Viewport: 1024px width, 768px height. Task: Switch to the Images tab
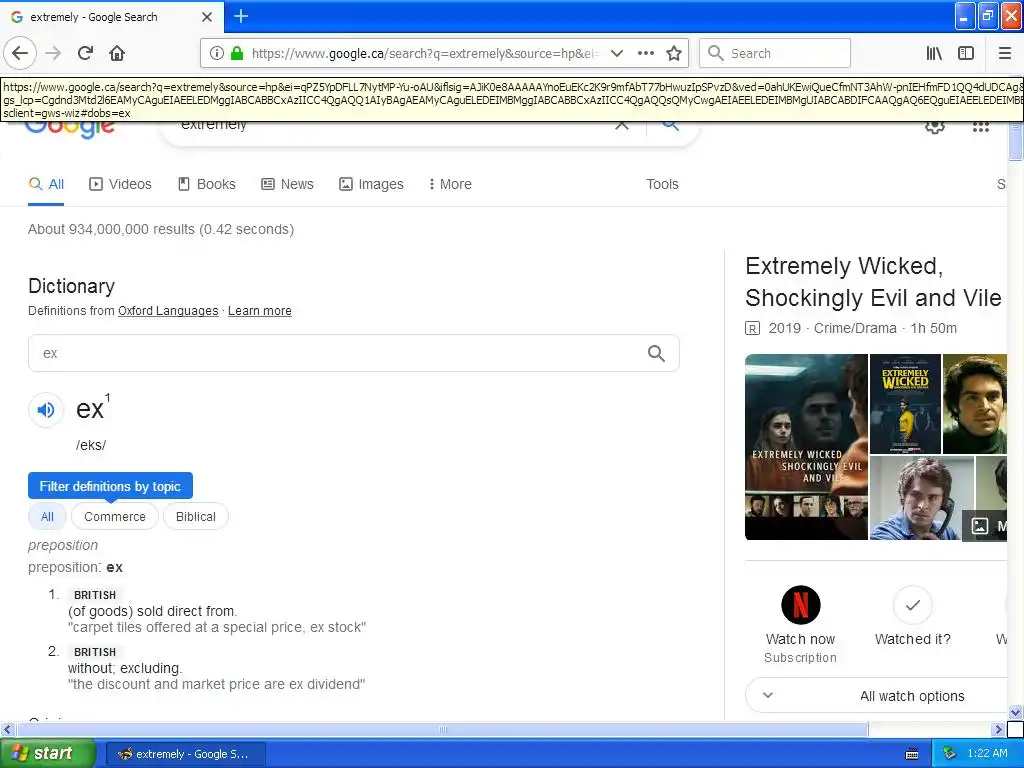[x=371, y=184]
